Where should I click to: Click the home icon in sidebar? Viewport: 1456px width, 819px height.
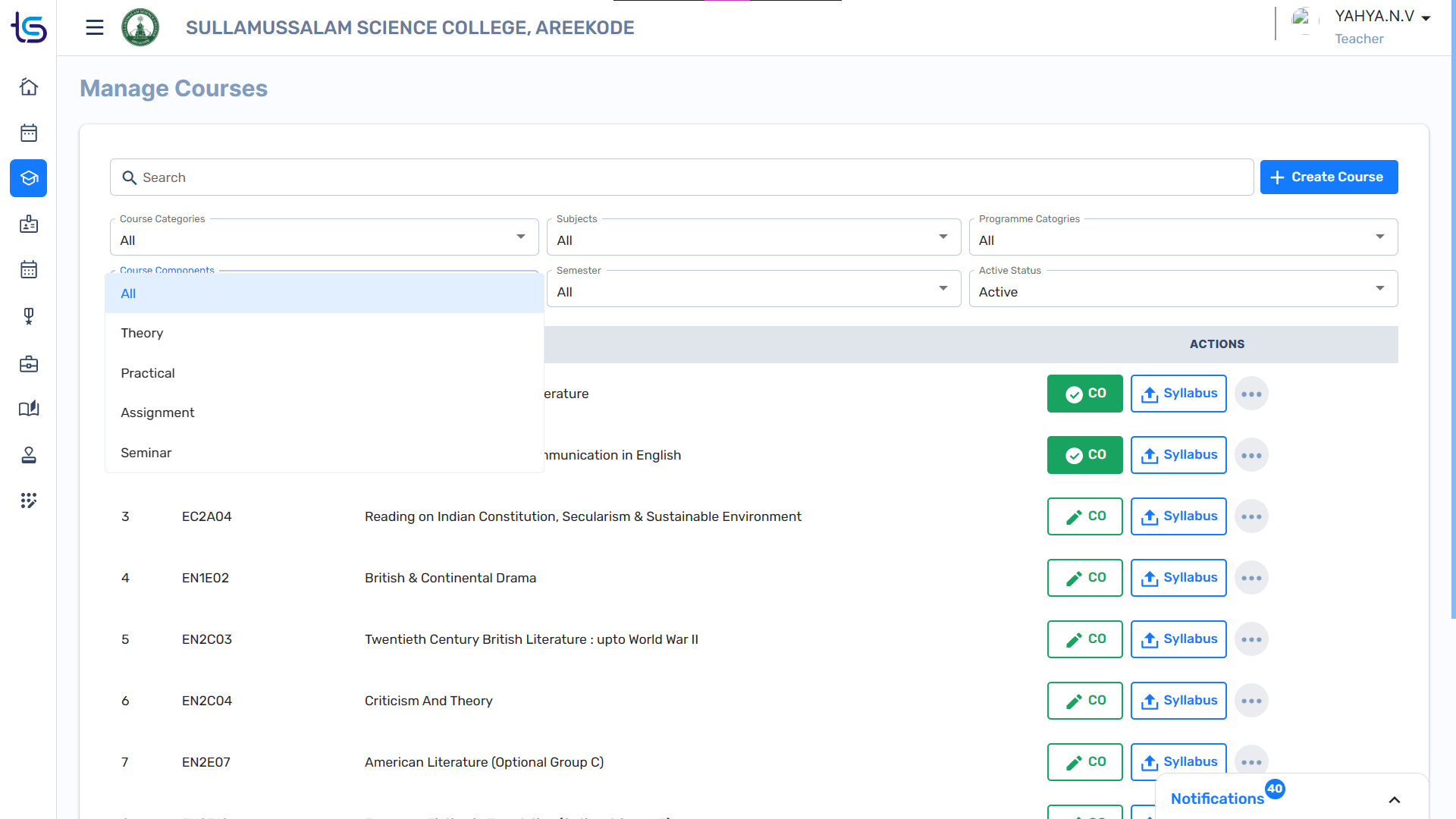point(29,87)
